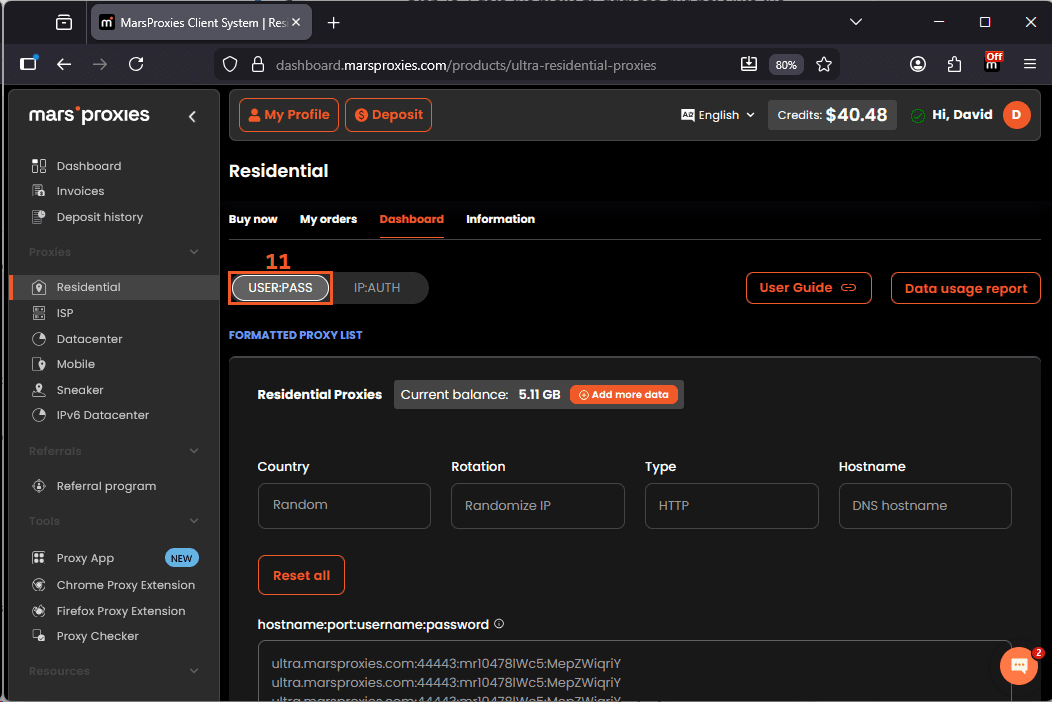The image size is (1052, 702).
Task: Bookmark this page with the star icon
Action: tap(824, 64)
